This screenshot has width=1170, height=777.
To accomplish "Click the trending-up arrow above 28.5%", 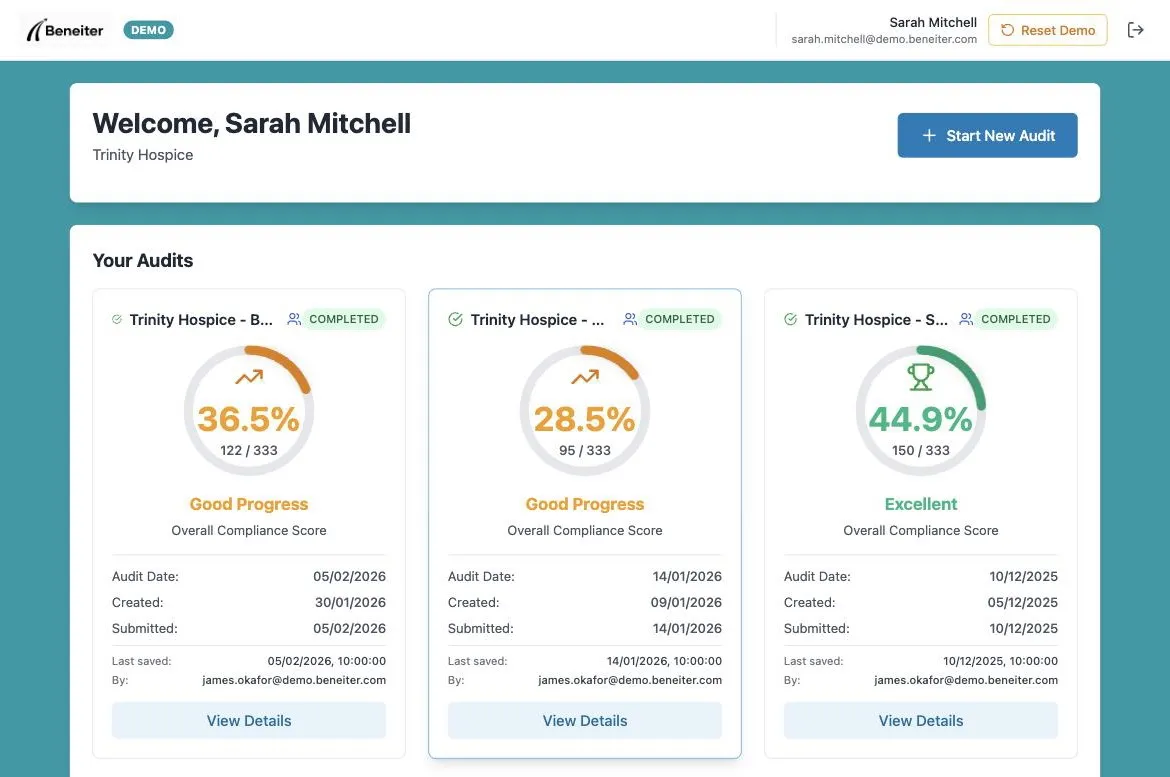I will (585, 377).
